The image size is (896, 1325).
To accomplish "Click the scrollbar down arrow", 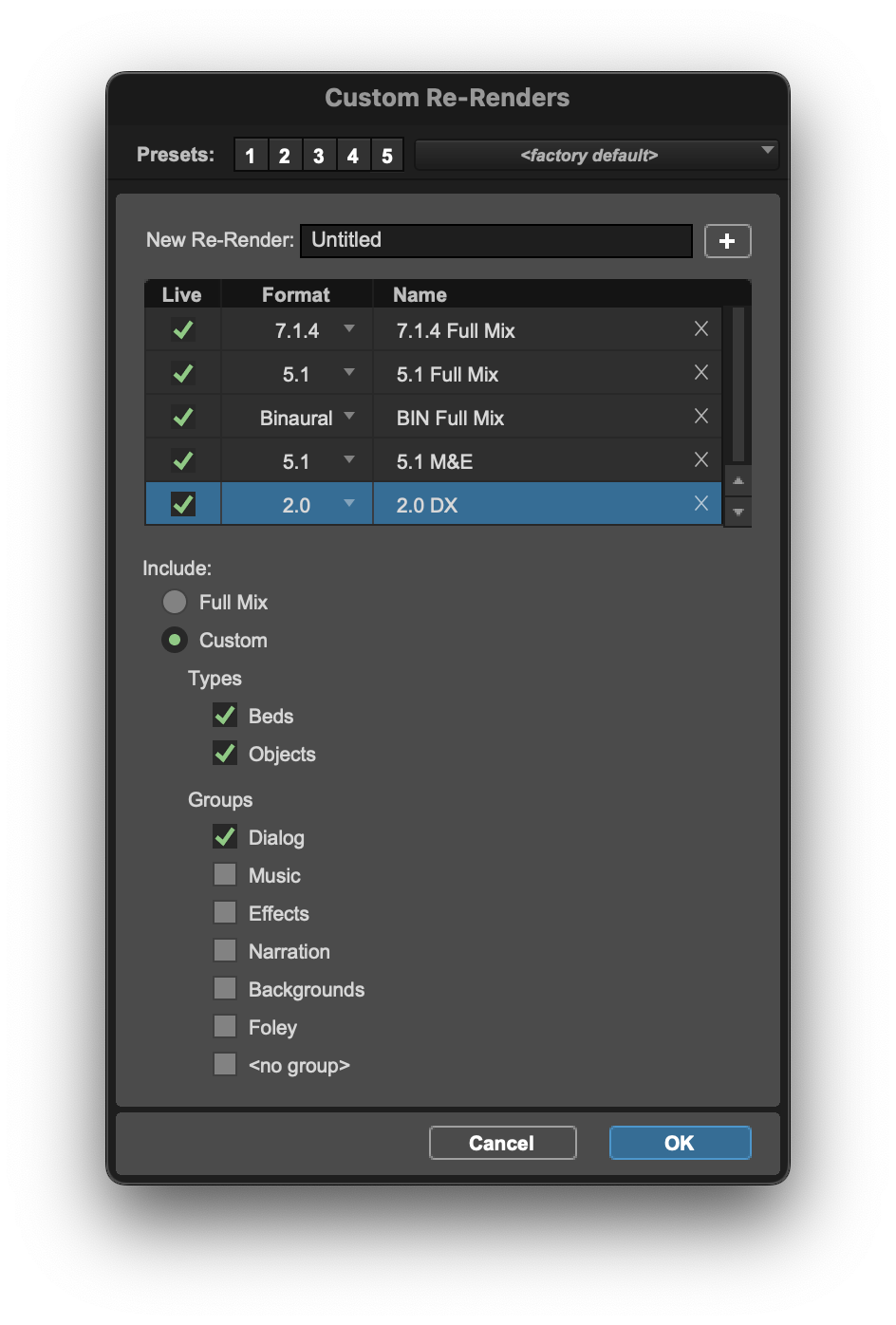I will coord(737,513).
